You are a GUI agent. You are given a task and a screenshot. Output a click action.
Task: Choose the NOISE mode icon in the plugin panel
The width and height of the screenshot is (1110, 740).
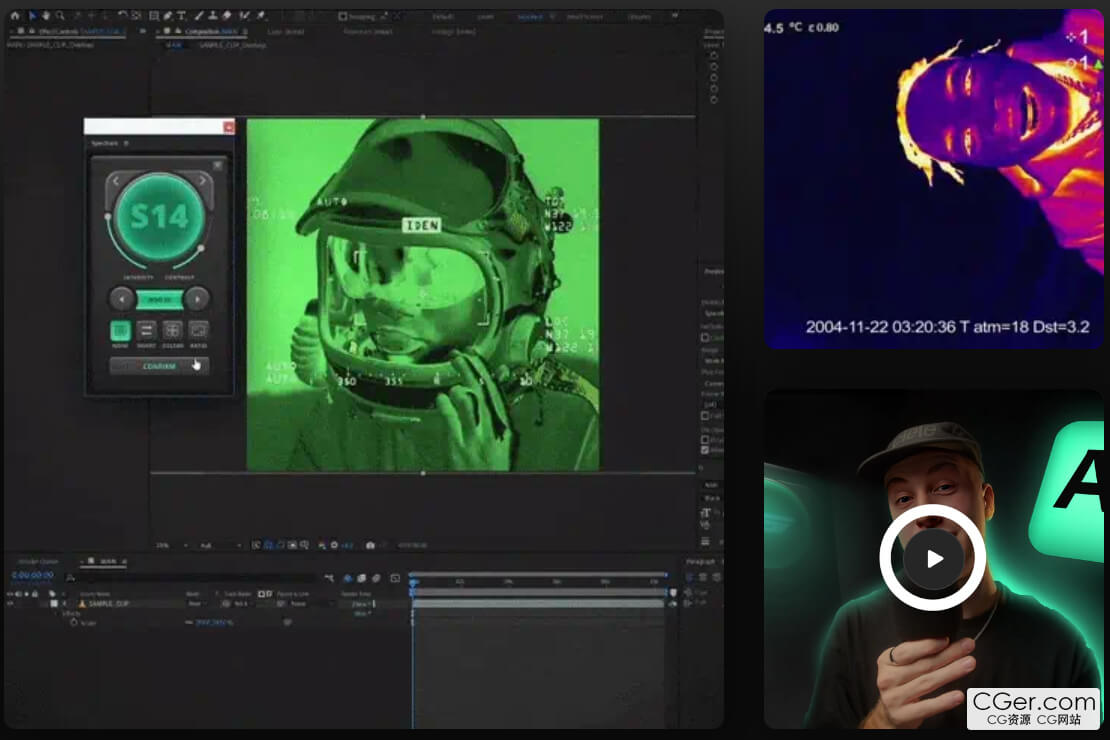(x=120, y=330)
